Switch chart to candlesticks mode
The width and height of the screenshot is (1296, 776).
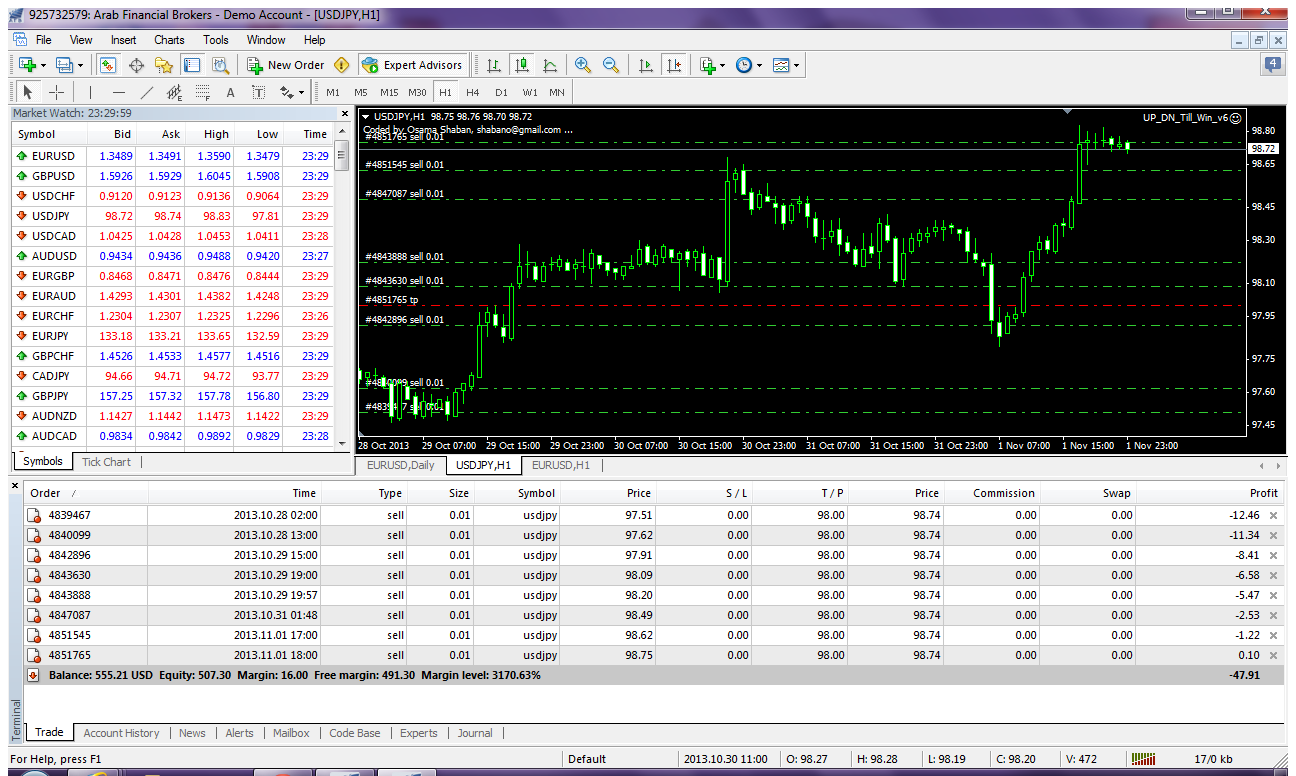(521, 65)
